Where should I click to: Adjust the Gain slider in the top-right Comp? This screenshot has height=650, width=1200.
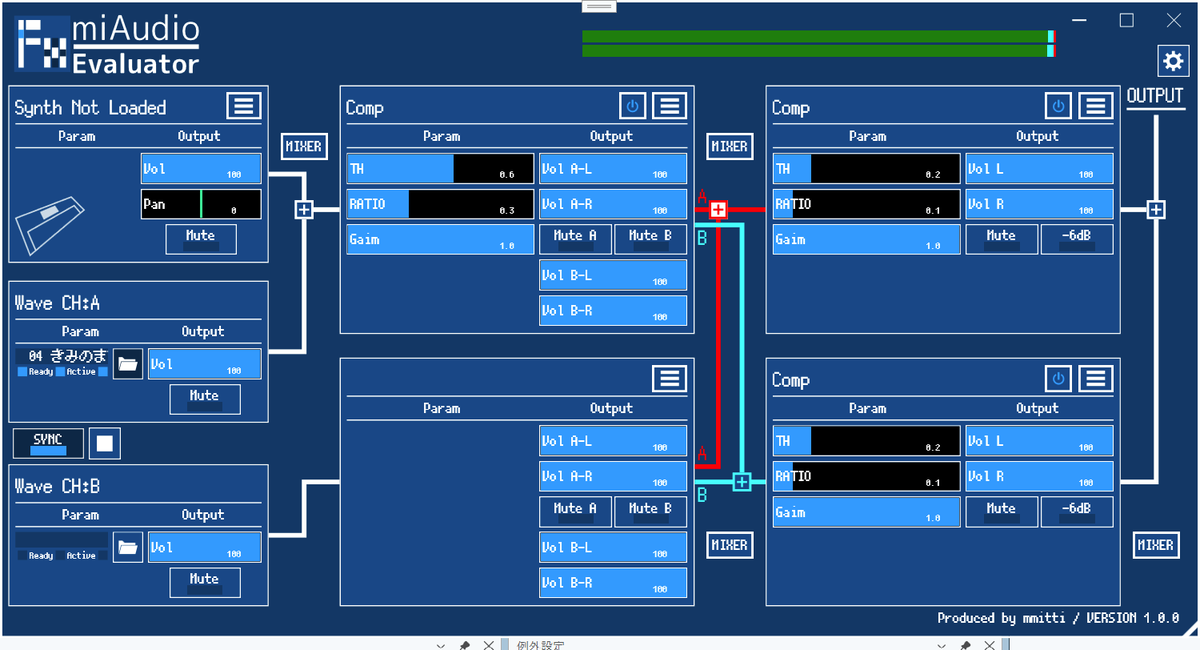[867, 239]
